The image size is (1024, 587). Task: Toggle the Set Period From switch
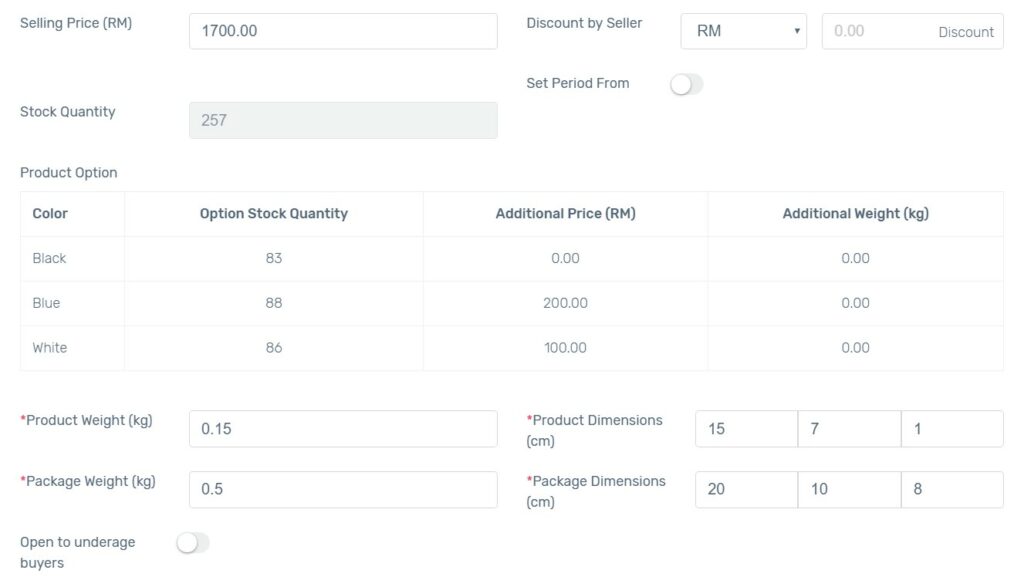click(x=686, y=84)
